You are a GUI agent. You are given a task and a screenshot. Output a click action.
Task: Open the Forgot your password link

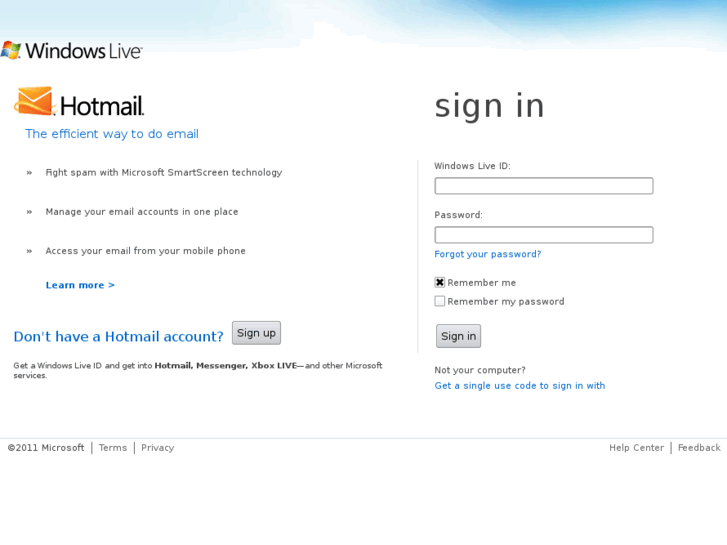[488, 254]
